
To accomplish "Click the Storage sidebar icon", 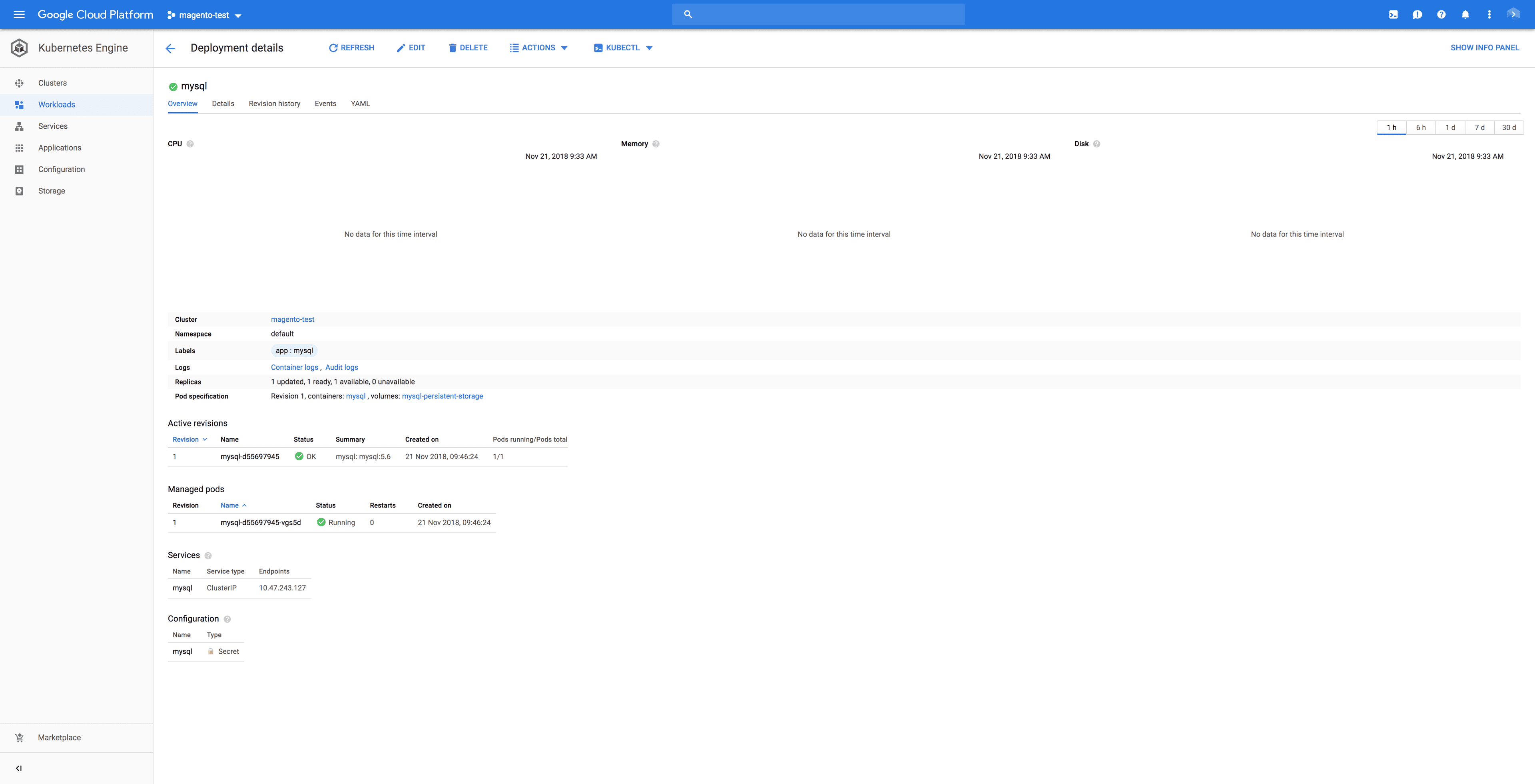I will point(19,190).
